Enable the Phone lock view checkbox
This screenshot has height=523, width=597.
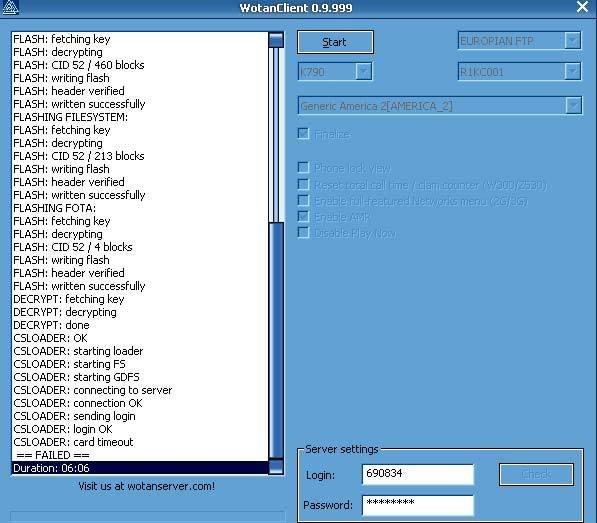click(303, 167)
